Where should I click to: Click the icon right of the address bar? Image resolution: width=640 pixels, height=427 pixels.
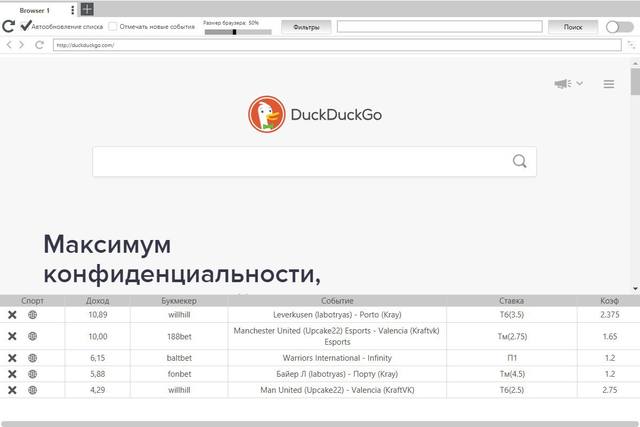click(x=631, y=45)
